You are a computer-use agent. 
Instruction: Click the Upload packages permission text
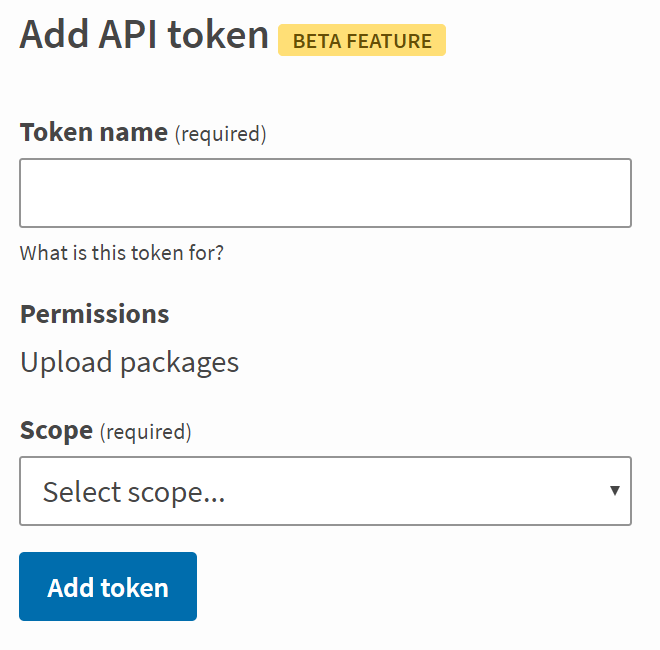130,362
